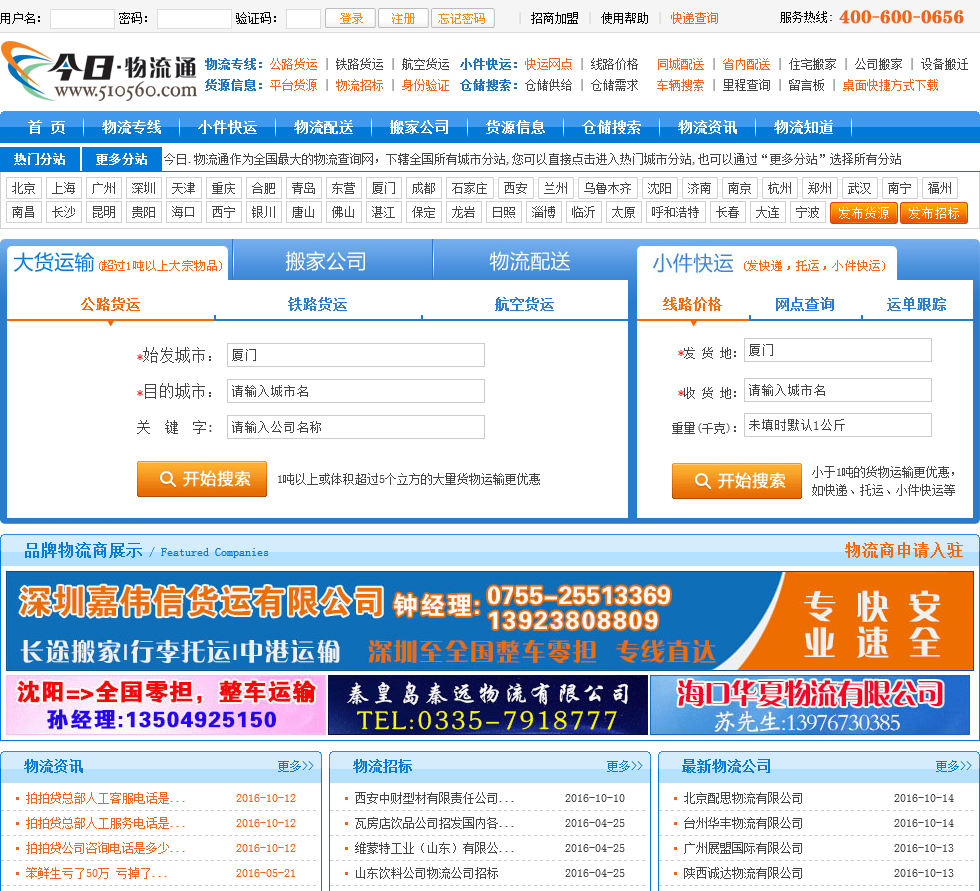Viewport: 980px width, 891px height.
Task: Click 更多 in the 物流资讯 panel
Action: click(295, 766)
